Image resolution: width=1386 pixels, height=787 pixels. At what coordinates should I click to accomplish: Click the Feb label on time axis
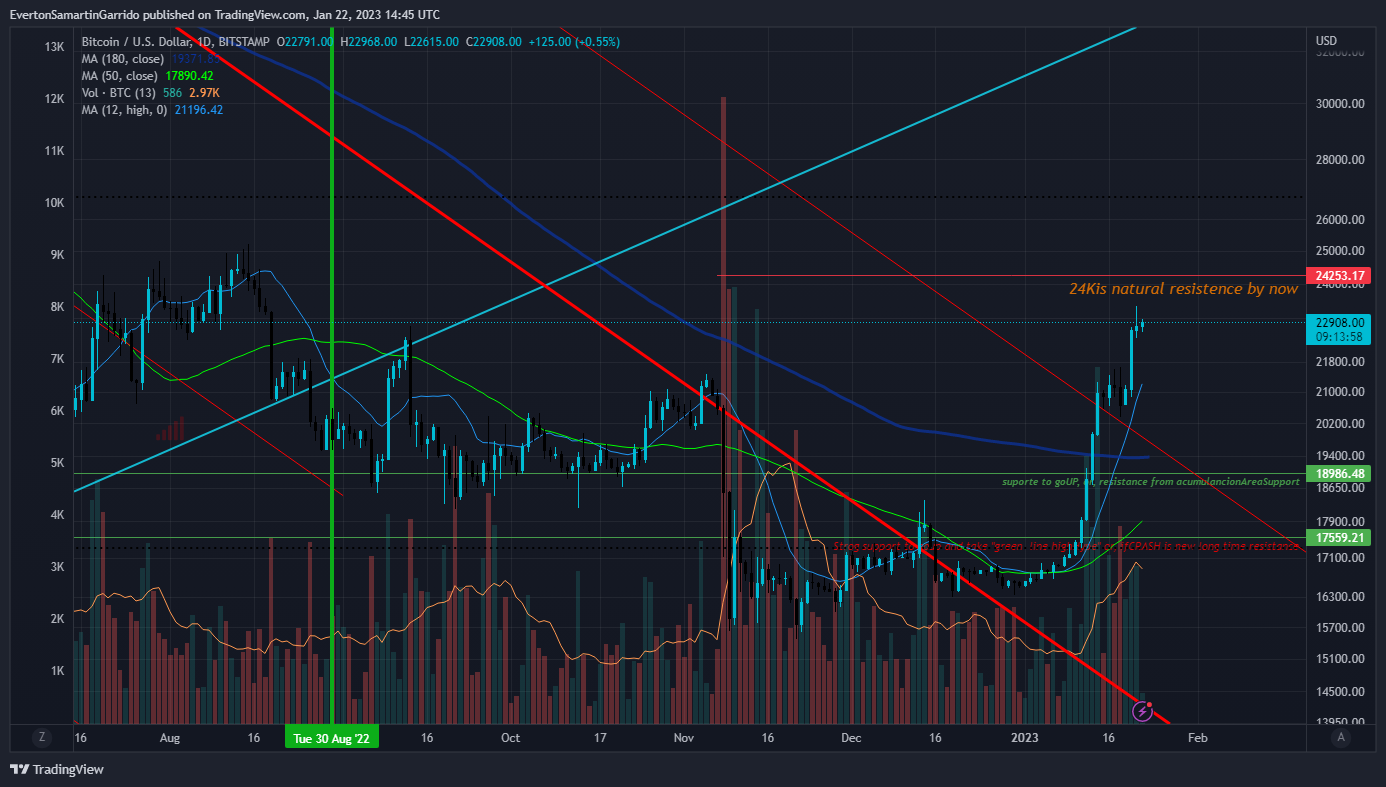click(x=1197, y=738)
